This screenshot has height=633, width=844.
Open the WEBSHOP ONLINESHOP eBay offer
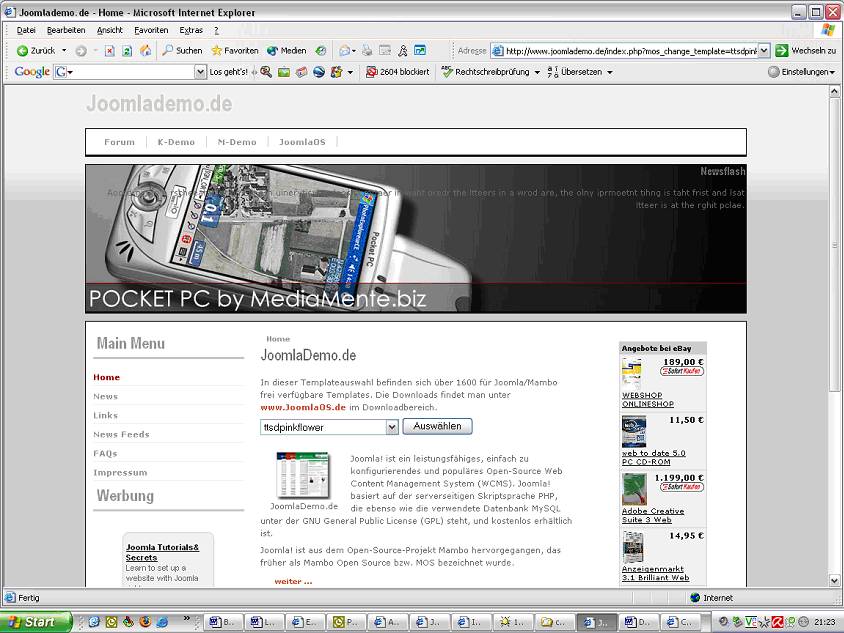(x=648, y=399)
